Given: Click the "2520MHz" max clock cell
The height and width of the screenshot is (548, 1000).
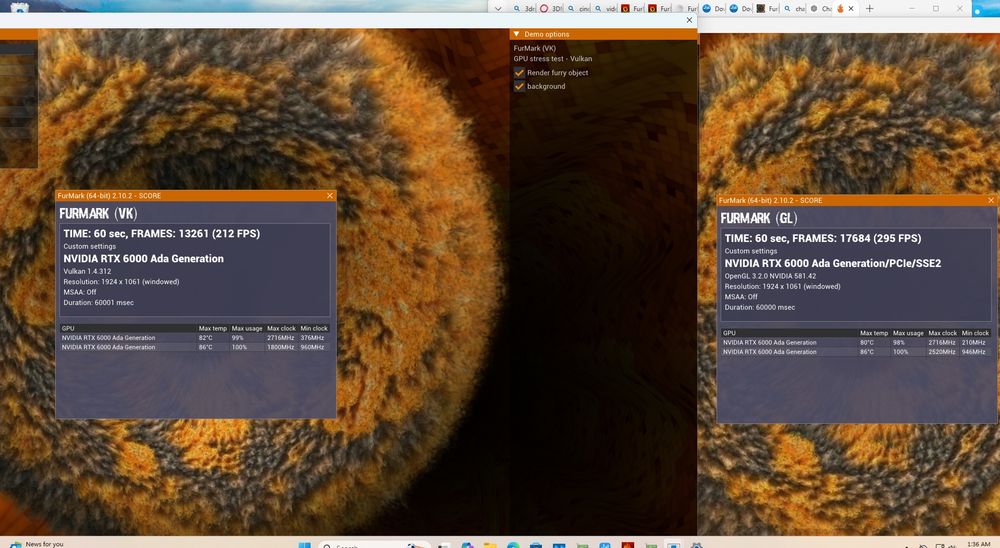Looking at the screenshot, I should (942, 352).
